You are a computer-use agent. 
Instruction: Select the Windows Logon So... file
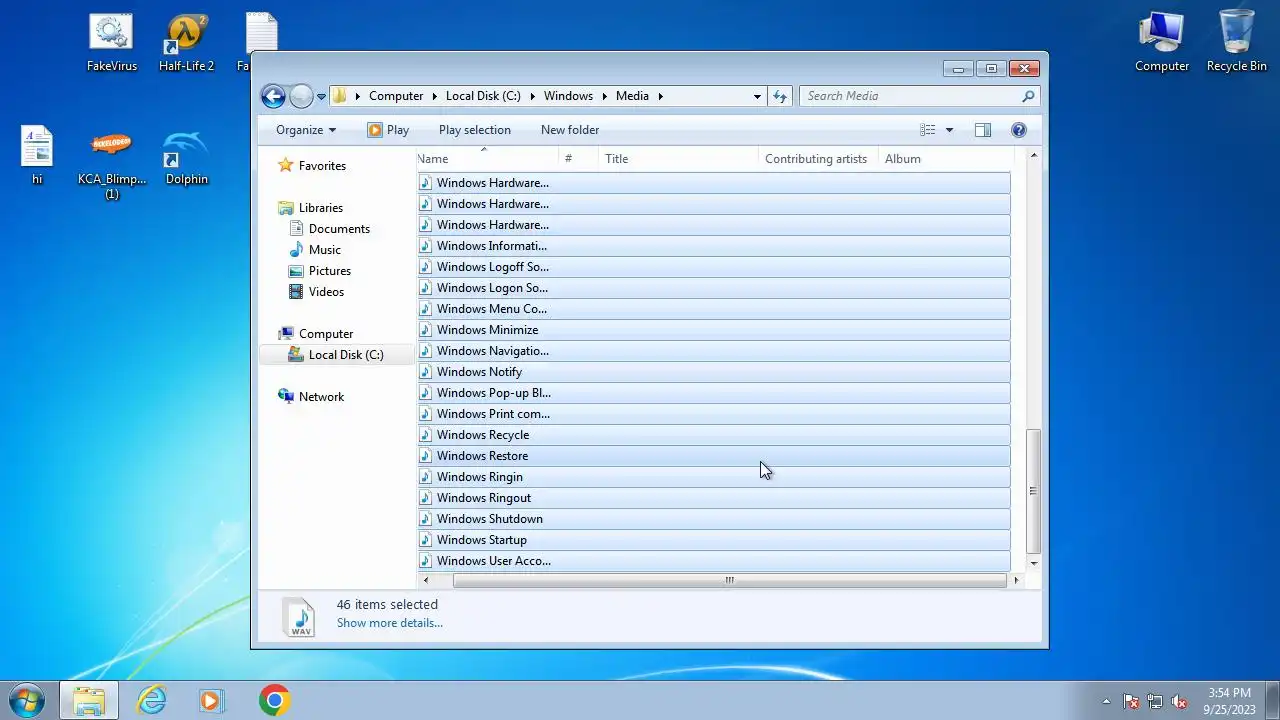(x=714, y=288)
